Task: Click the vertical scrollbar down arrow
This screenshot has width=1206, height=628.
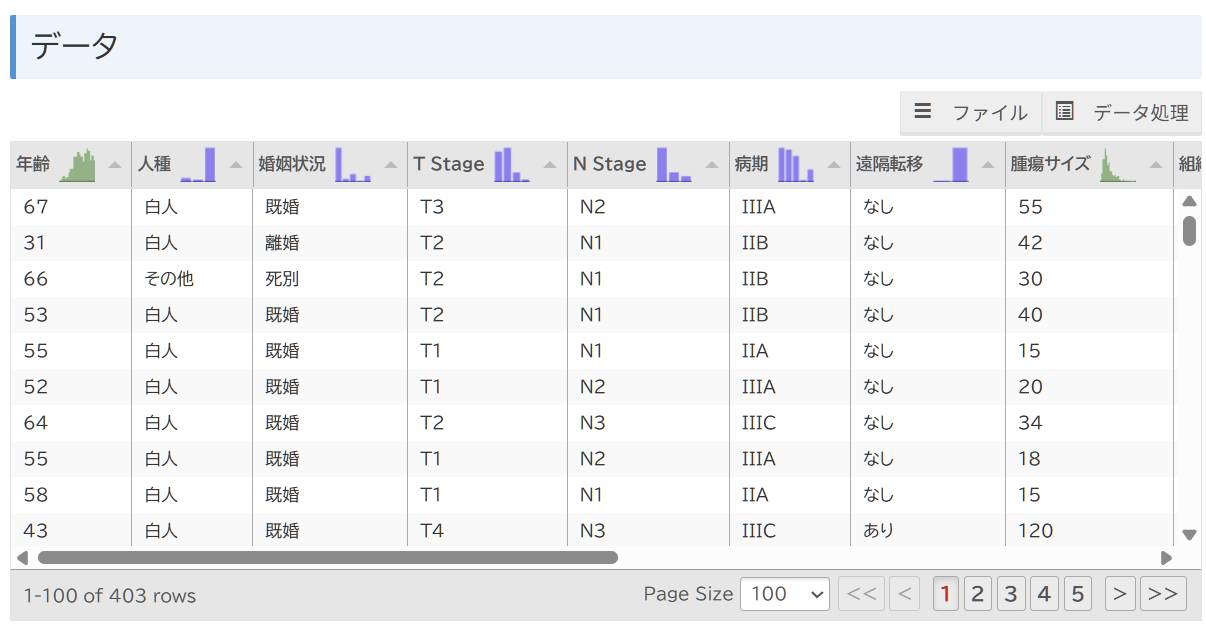Action: (1189, 535)
